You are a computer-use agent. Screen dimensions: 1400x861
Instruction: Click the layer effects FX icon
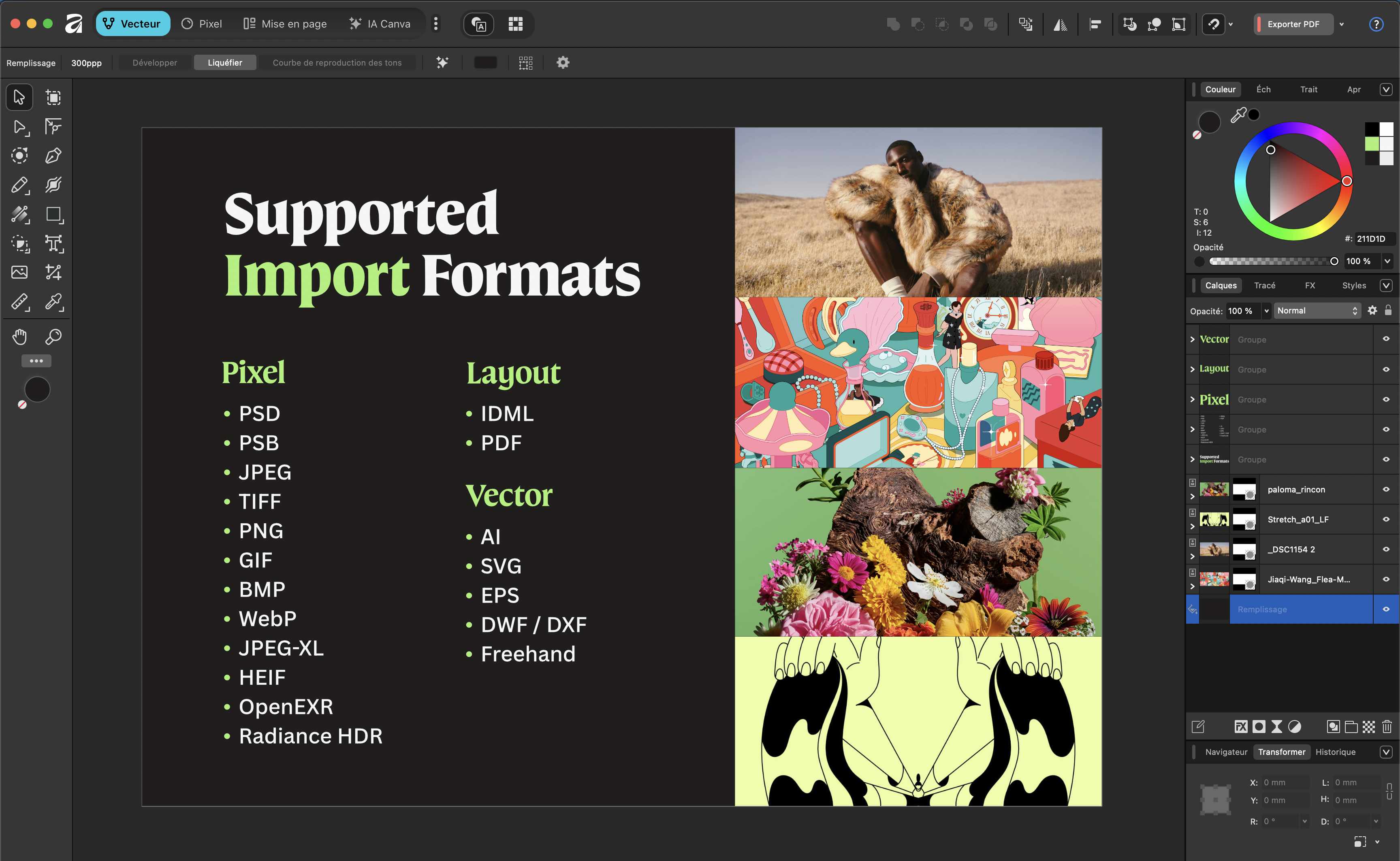pos(1240,727)
